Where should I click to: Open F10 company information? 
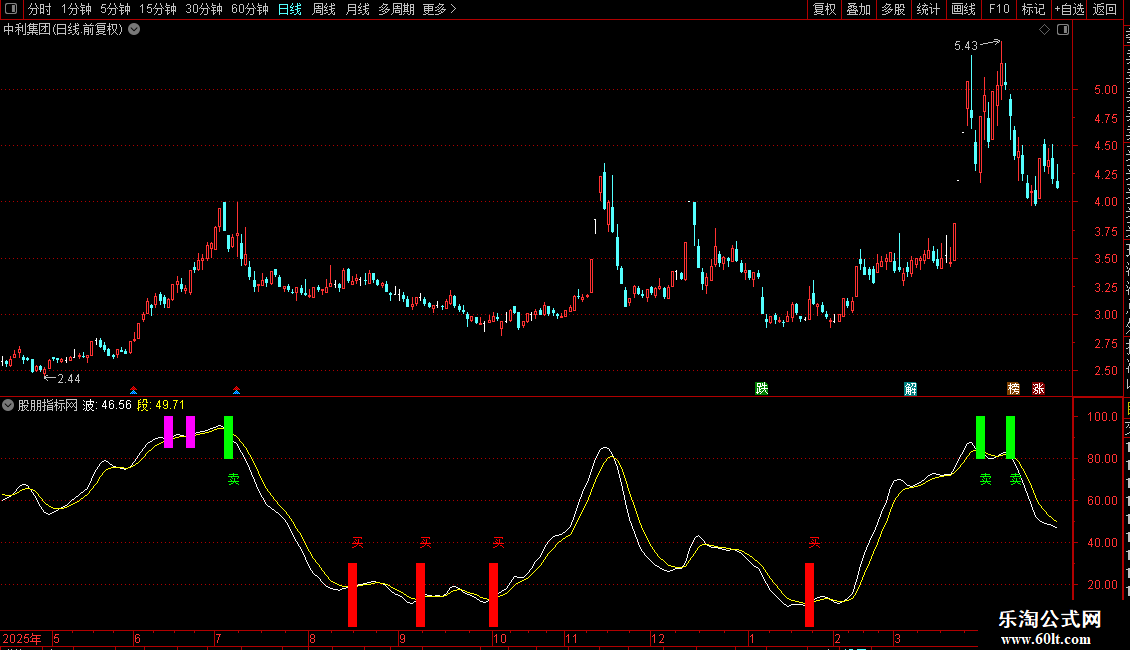point(998,9)
